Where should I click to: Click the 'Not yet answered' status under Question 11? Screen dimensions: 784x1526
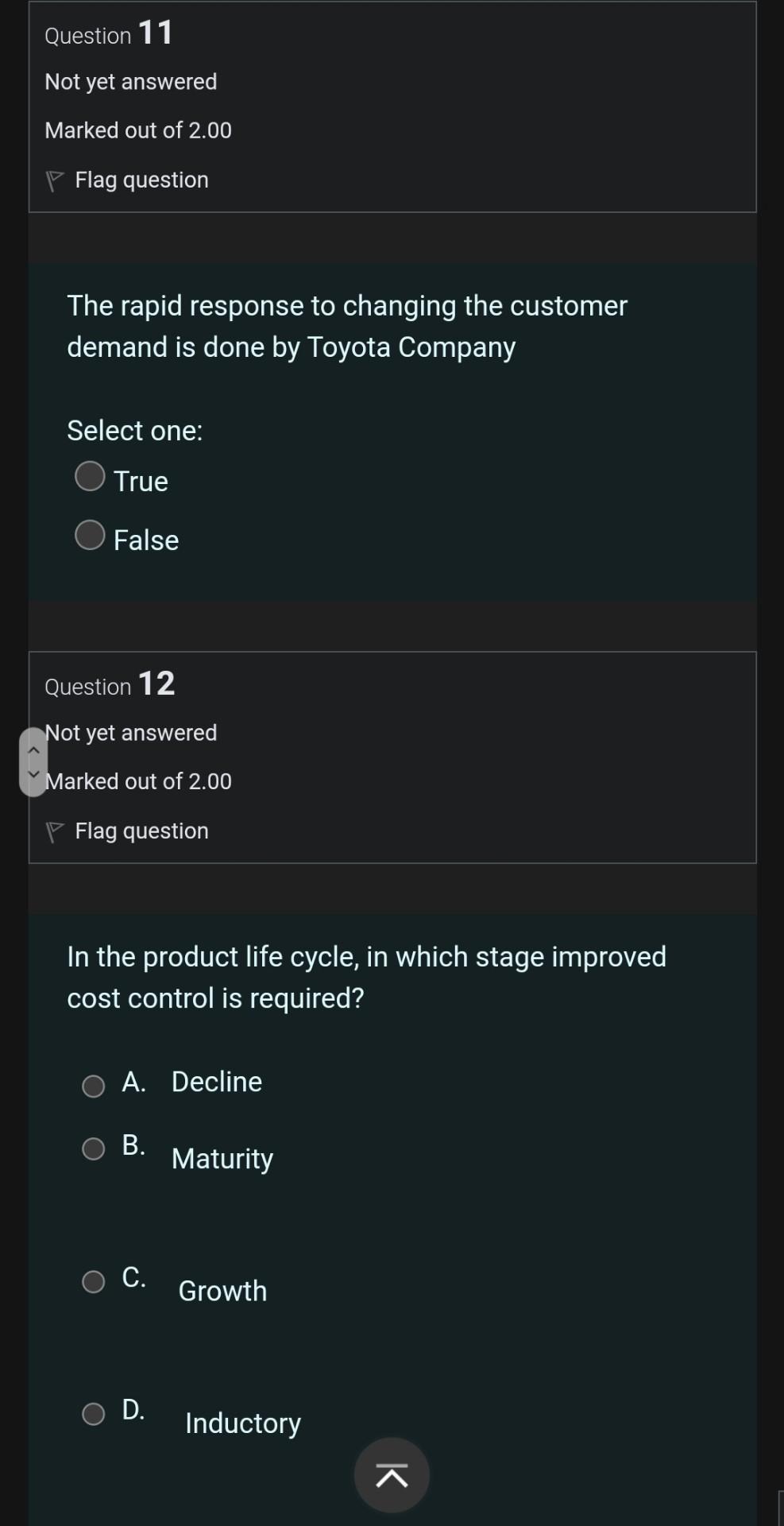[x=130, y=80]
